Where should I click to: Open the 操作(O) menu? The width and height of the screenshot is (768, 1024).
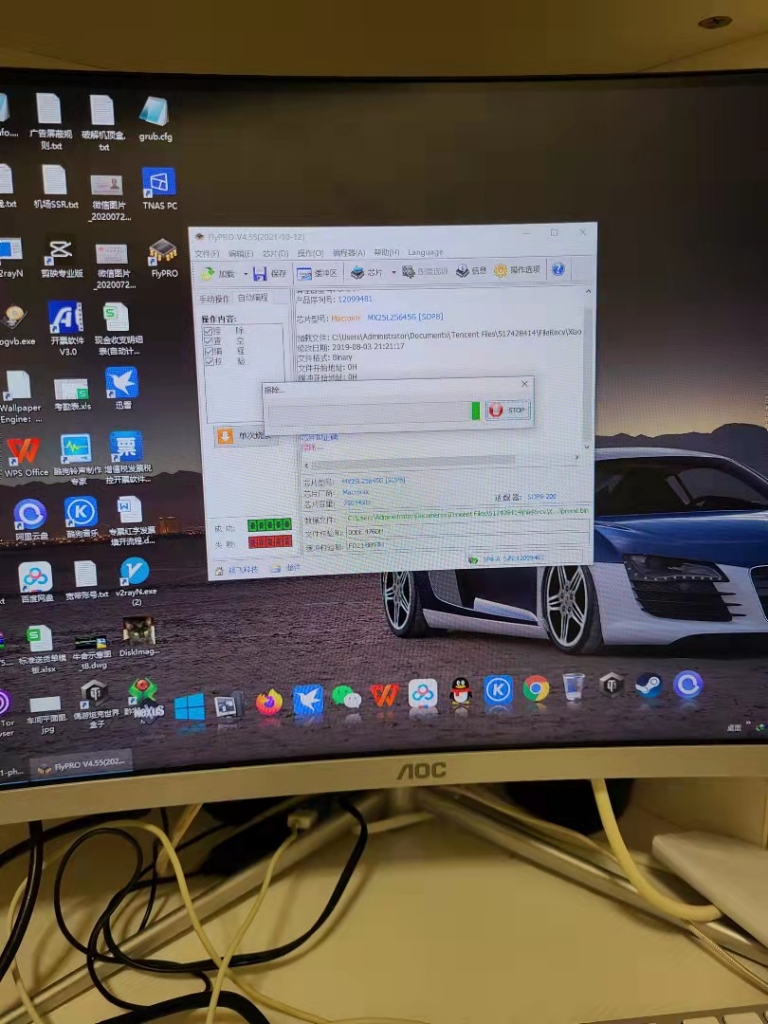pyautogui.click(x=310, y=253)
